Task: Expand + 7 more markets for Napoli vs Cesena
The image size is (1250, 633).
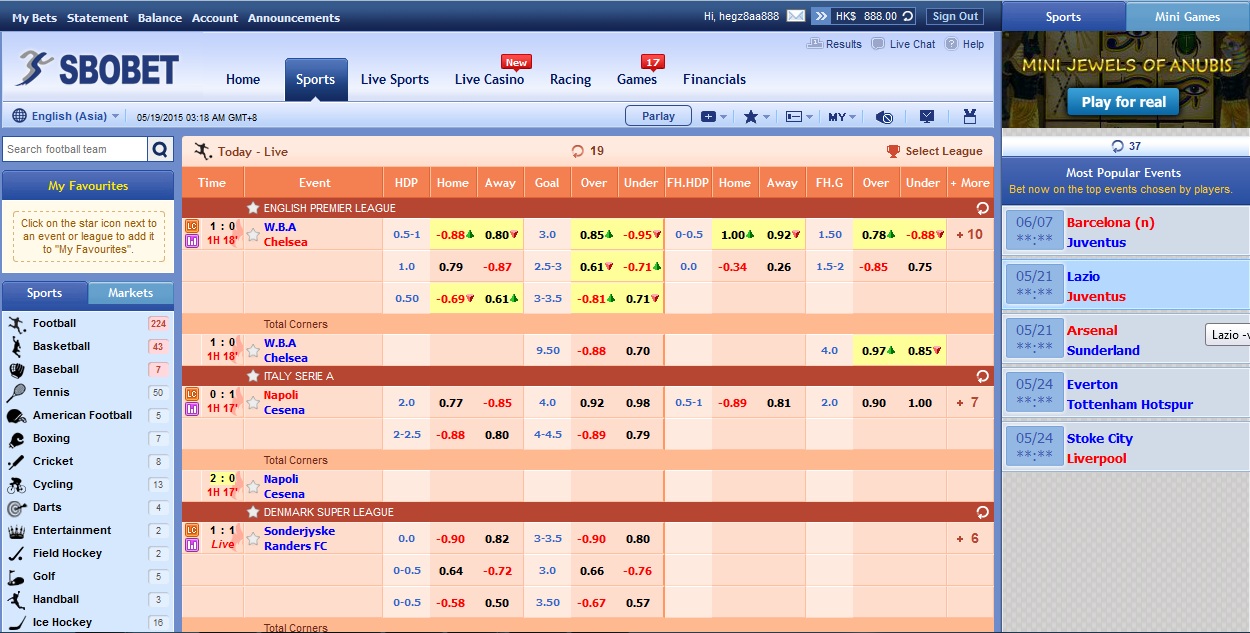Action: pos(968,403)
